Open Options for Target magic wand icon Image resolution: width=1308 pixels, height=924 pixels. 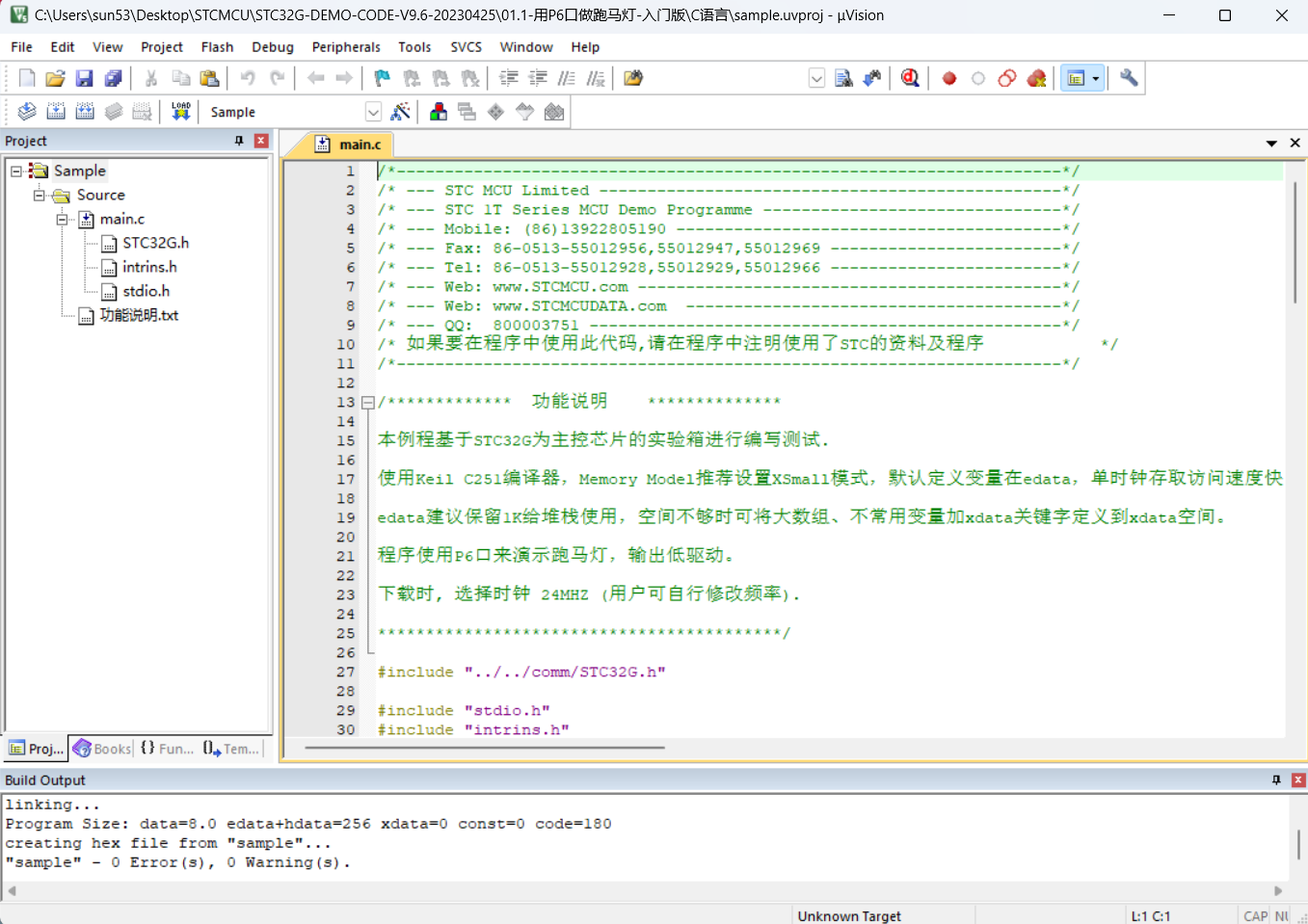(400, 112)
